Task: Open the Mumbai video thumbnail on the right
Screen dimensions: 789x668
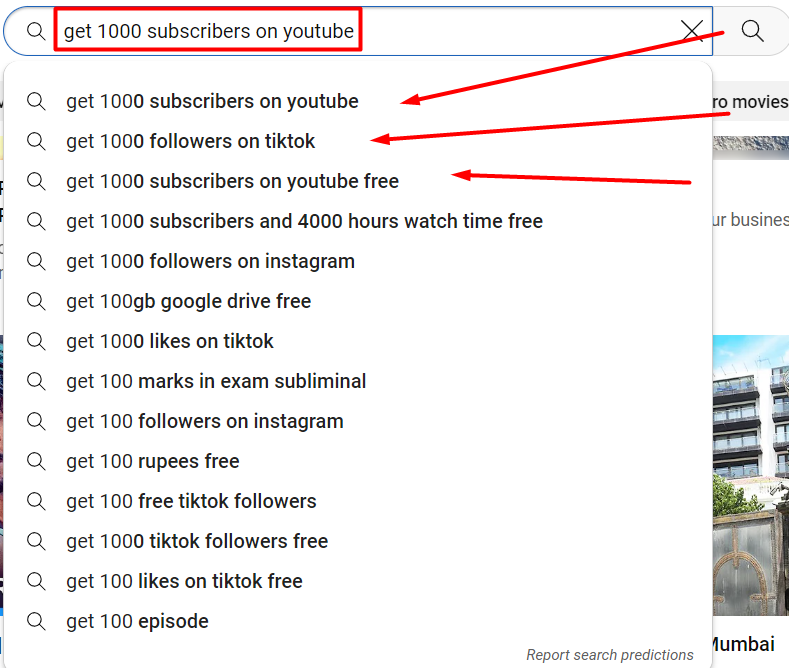Action: tap(751, 475)
